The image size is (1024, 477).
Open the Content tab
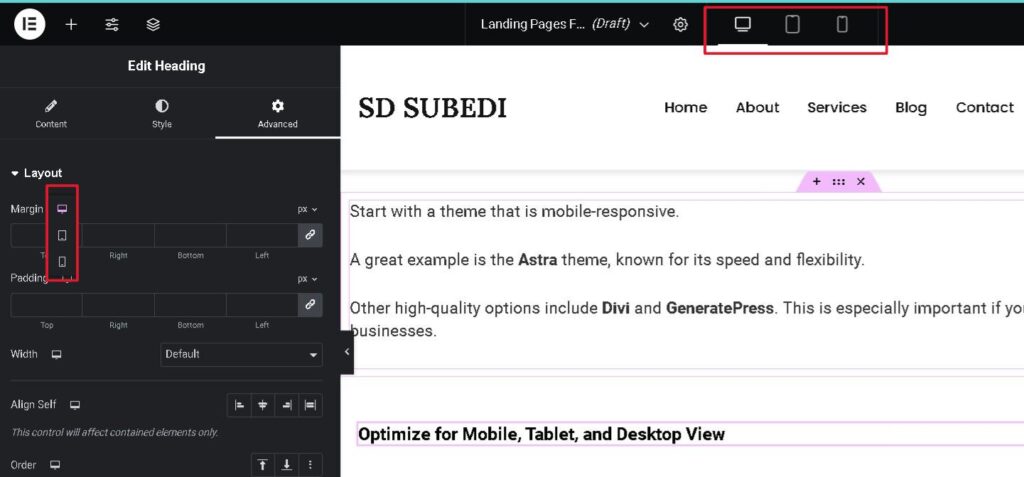[x=51, y=113]
